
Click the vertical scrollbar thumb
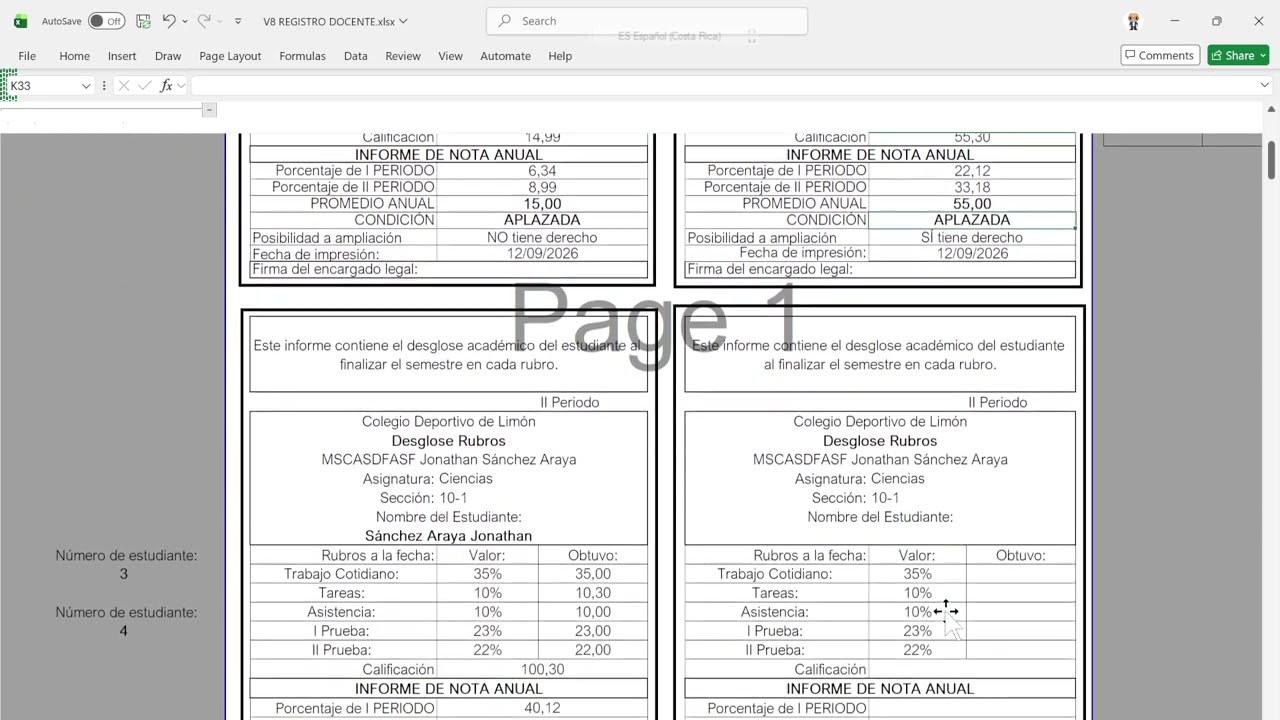click(x=1272, y=158)
